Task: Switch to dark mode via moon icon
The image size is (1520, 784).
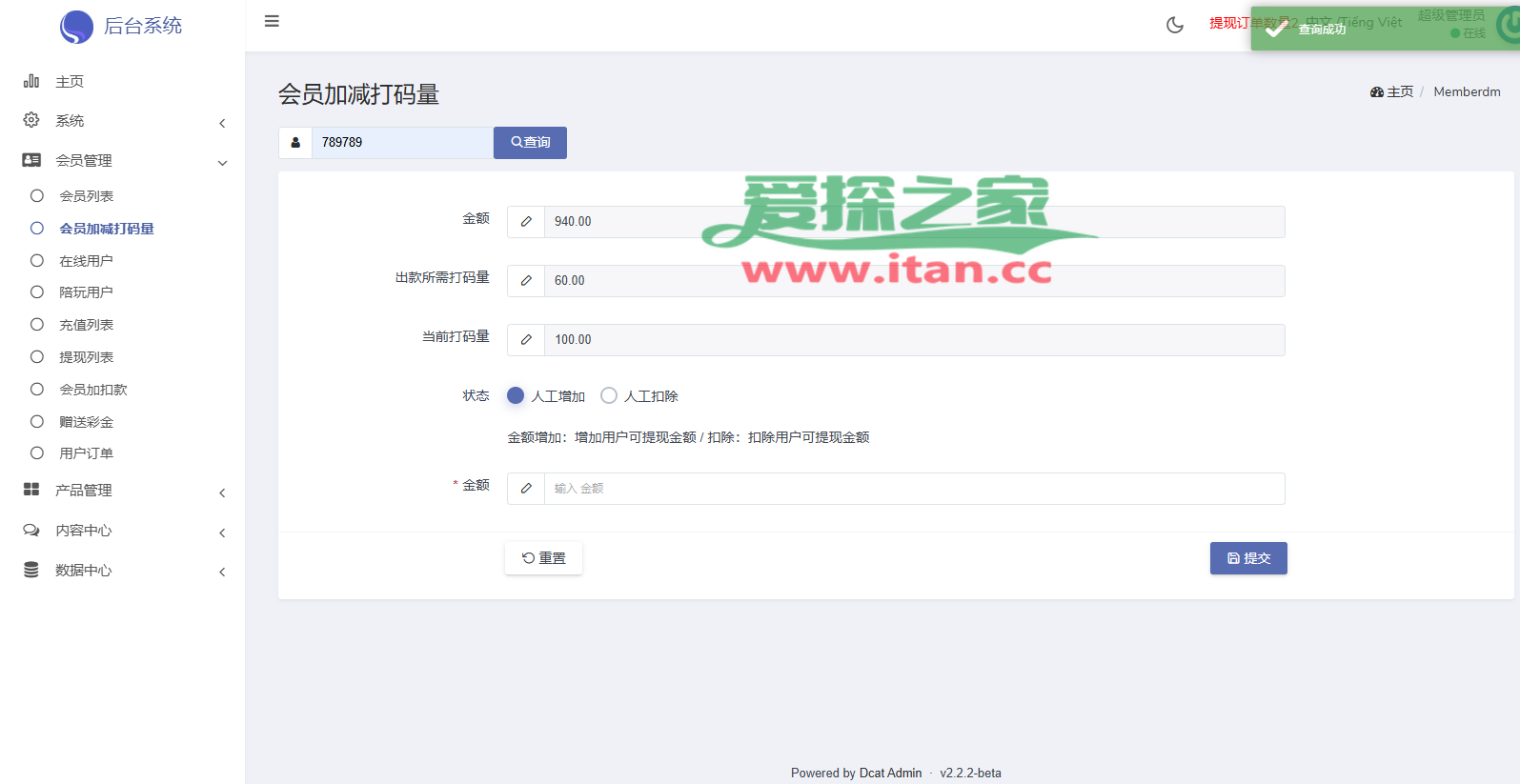Action: (1175, 25)
